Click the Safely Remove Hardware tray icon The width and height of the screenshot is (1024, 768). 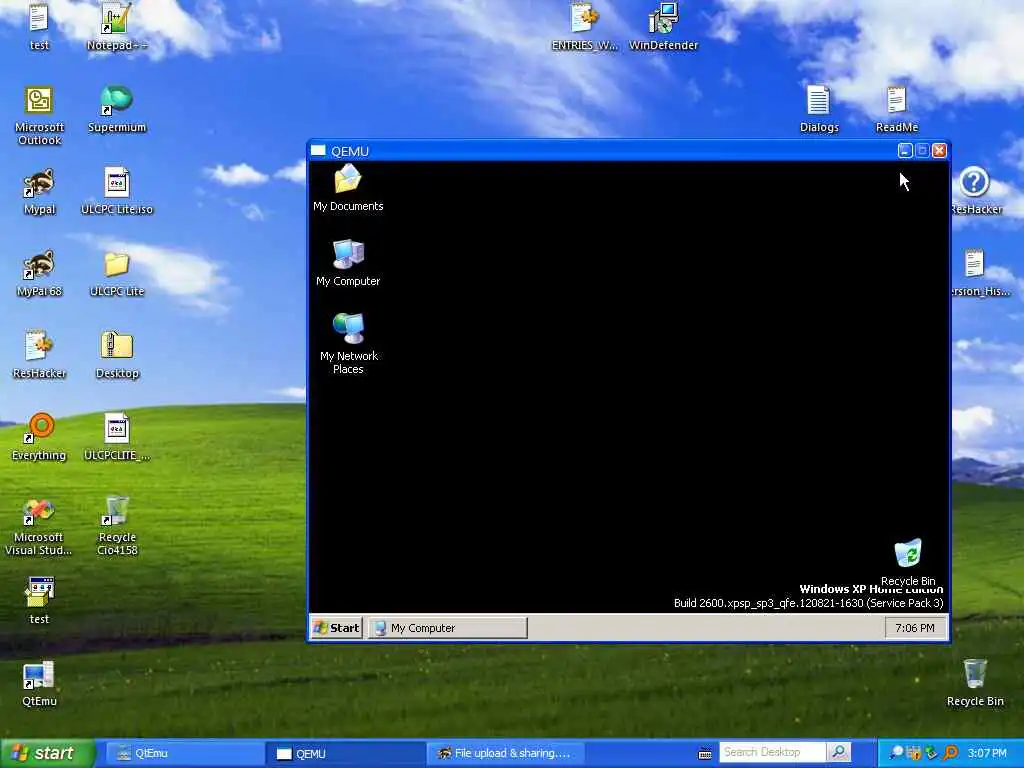[931, 753]
